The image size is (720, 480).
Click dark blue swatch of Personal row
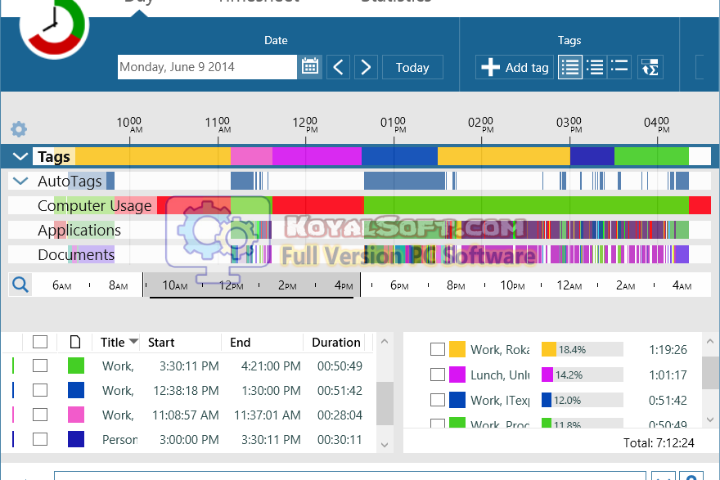pos(76,439)
